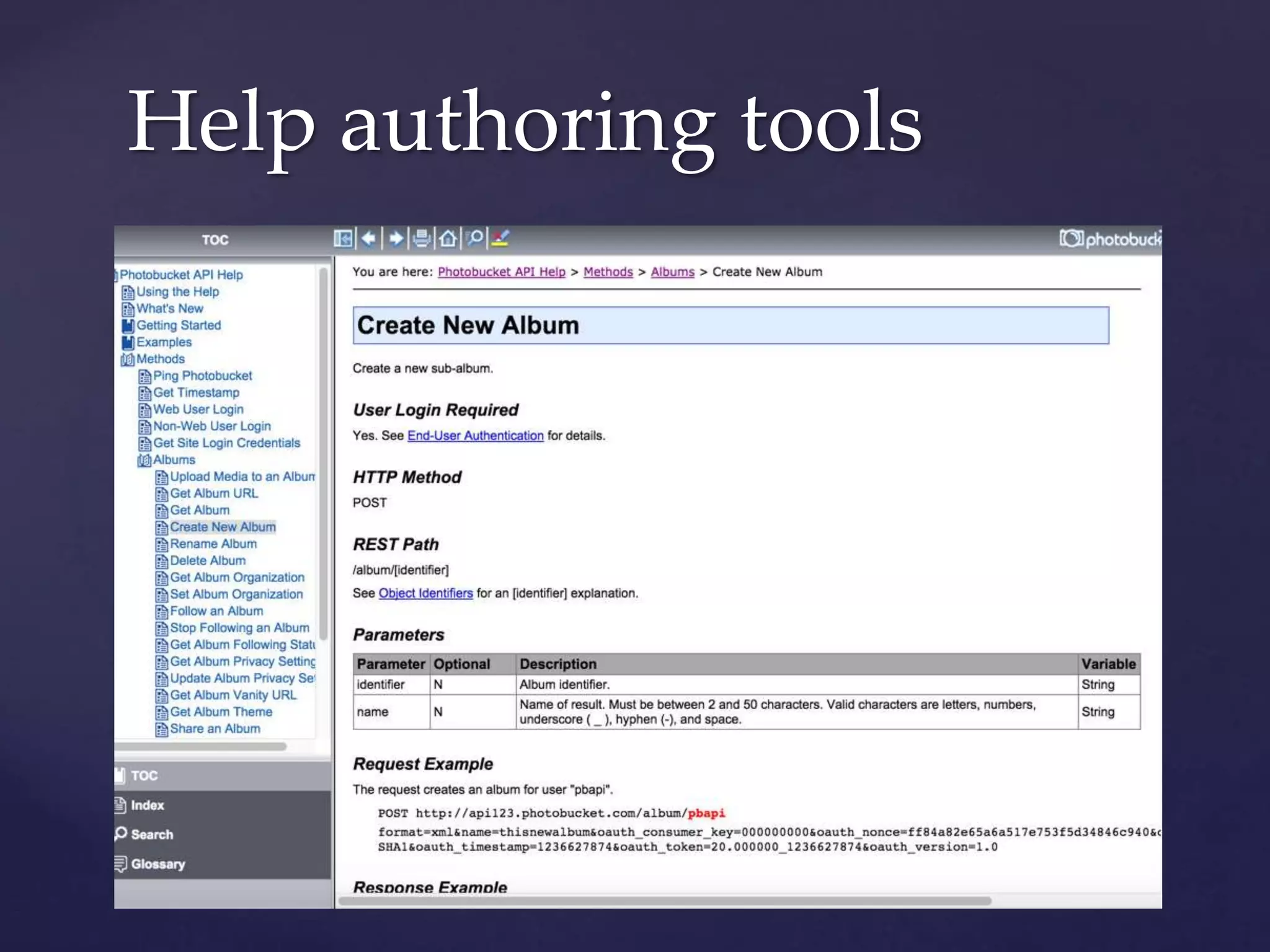Image resolution: width=1270 pixels, height=952 pixels.
Task: Go back using the left arrow icon
Action: coord(370,239)
